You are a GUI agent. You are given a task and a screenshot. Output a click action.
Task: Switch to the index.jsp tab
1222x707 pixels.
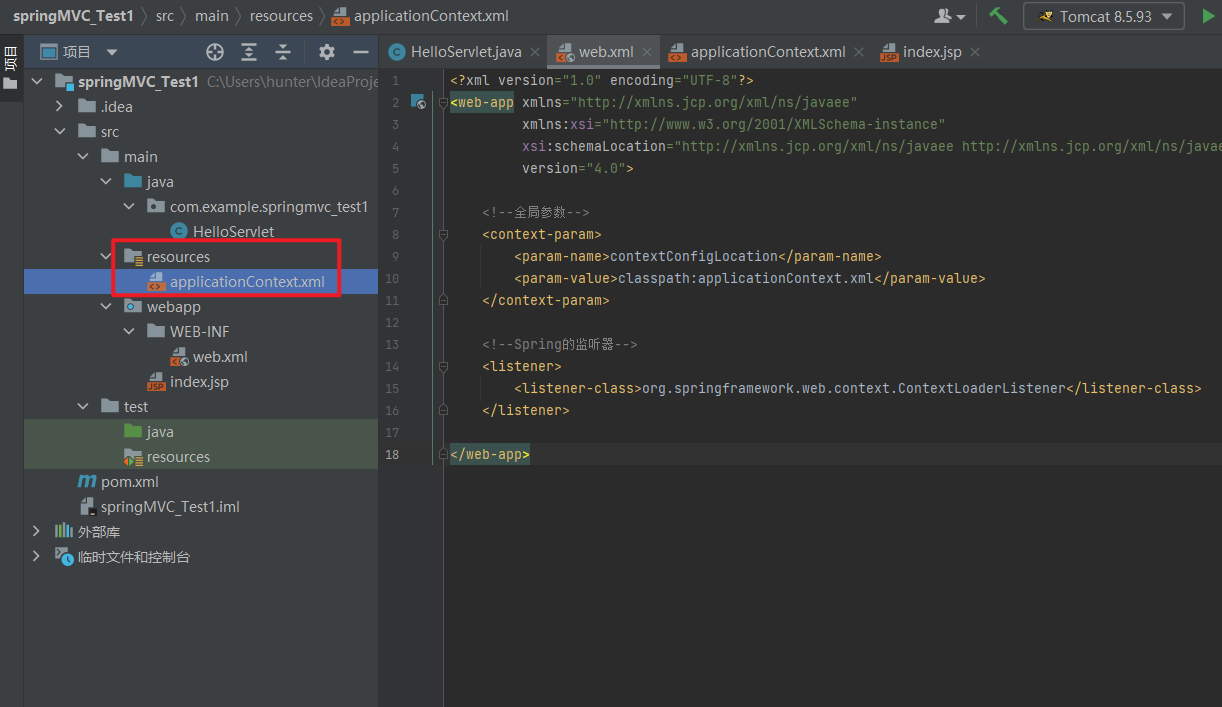(931, 52)
